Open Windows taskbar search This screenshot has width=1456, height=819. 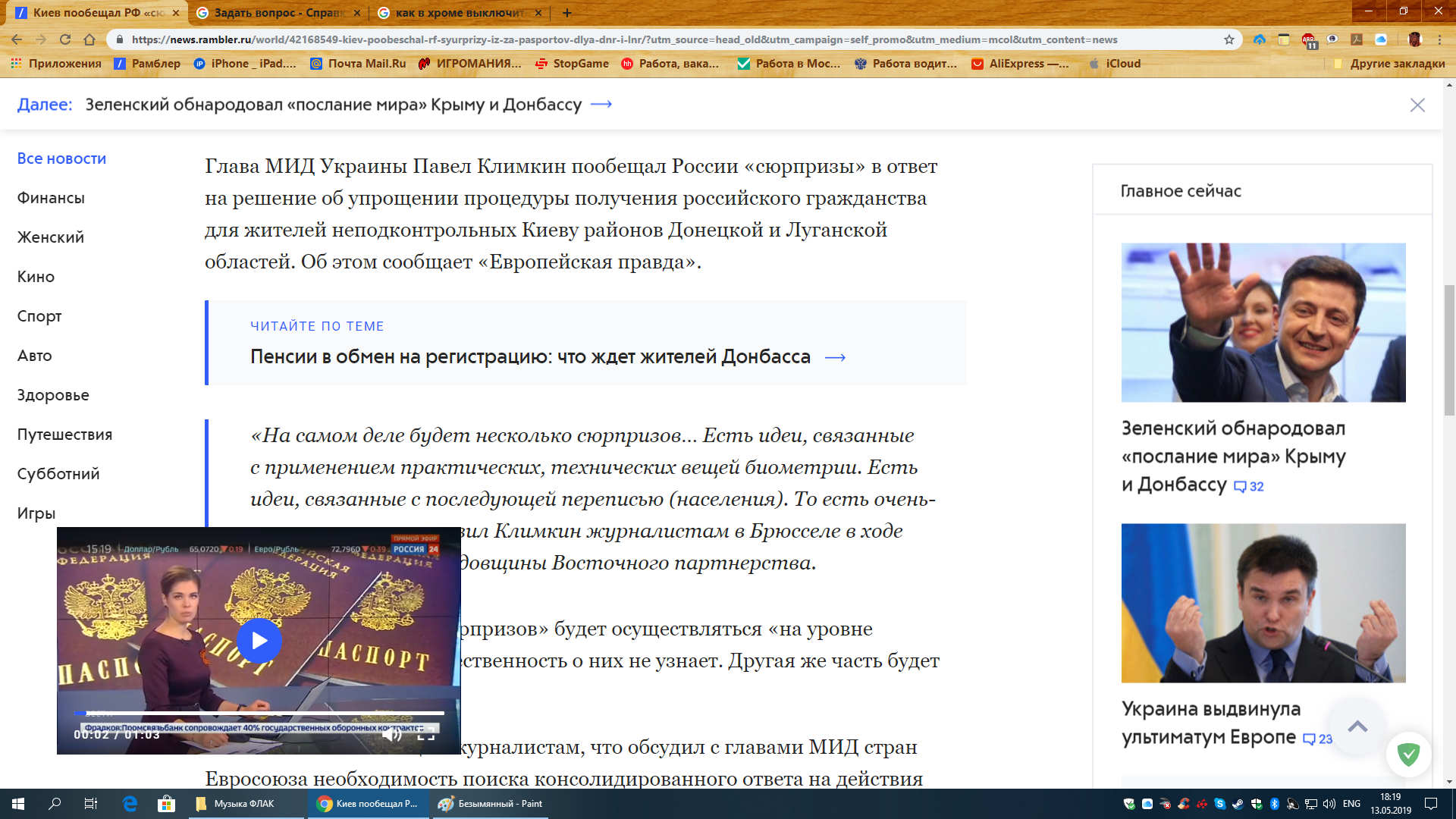point(55,804)
